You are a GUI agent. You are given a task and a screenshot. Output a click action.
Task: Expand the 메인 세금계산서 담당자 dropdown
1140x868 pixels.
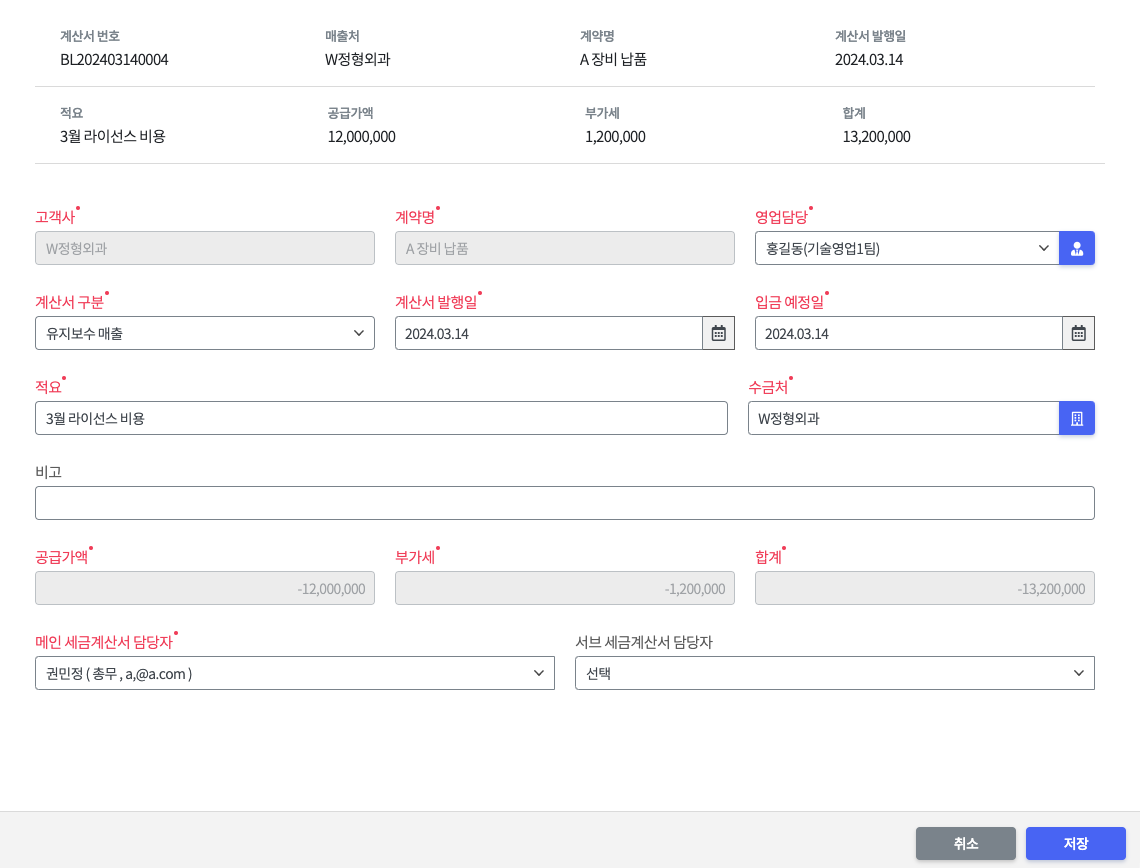click(x=295, y=673)
